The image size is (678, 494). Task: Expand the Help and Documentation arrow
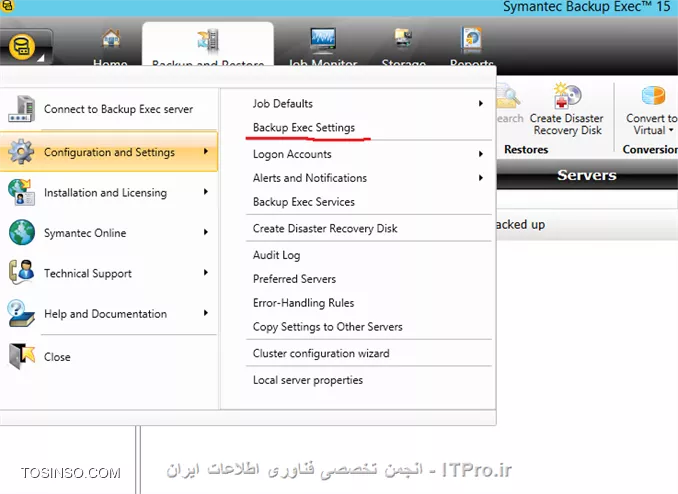[206, 313]
